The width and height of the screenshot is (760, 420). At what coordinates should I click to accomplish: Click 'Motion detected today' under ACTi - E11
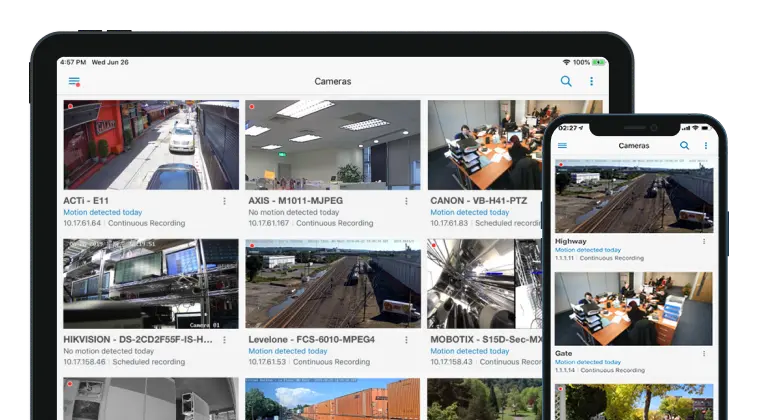coord(103,212)
